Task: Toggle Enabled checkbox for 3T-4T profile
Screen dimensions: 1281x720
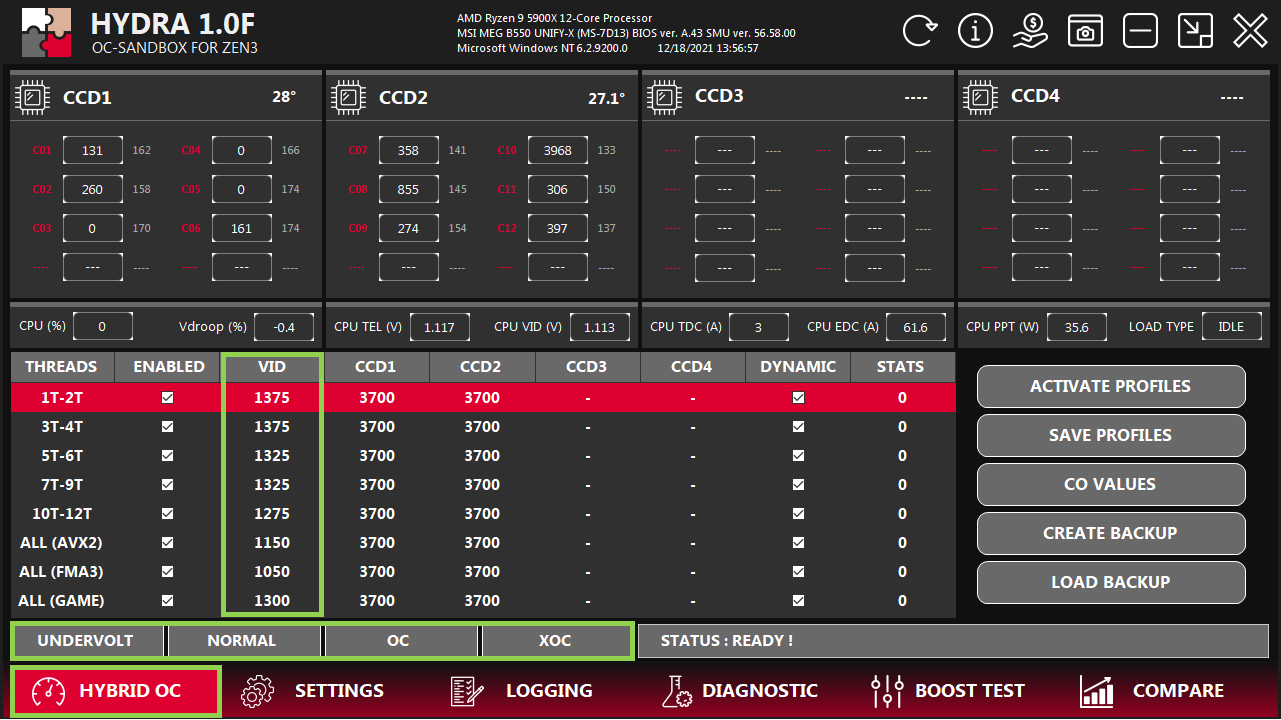Action: (168, 427)
